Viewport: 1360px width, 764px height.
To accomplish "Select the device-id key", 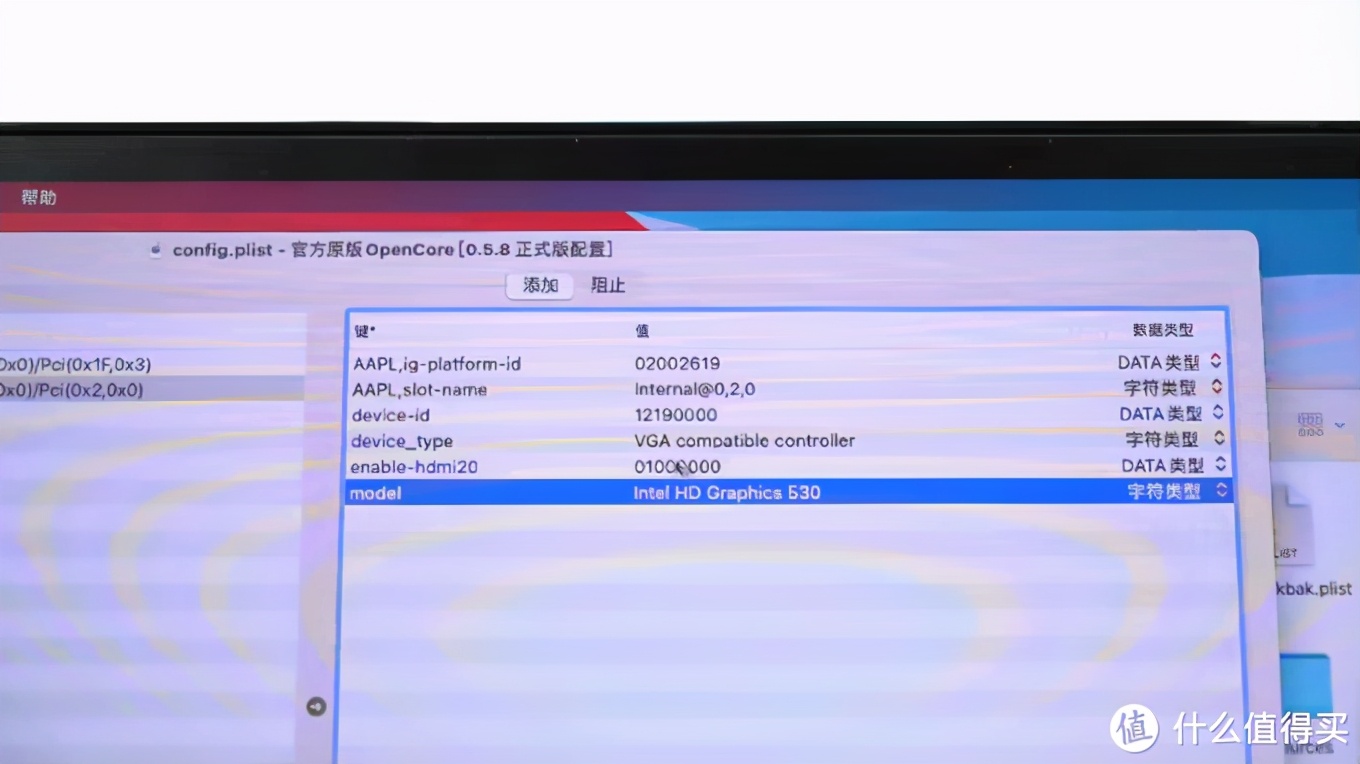I will point(393,415).
